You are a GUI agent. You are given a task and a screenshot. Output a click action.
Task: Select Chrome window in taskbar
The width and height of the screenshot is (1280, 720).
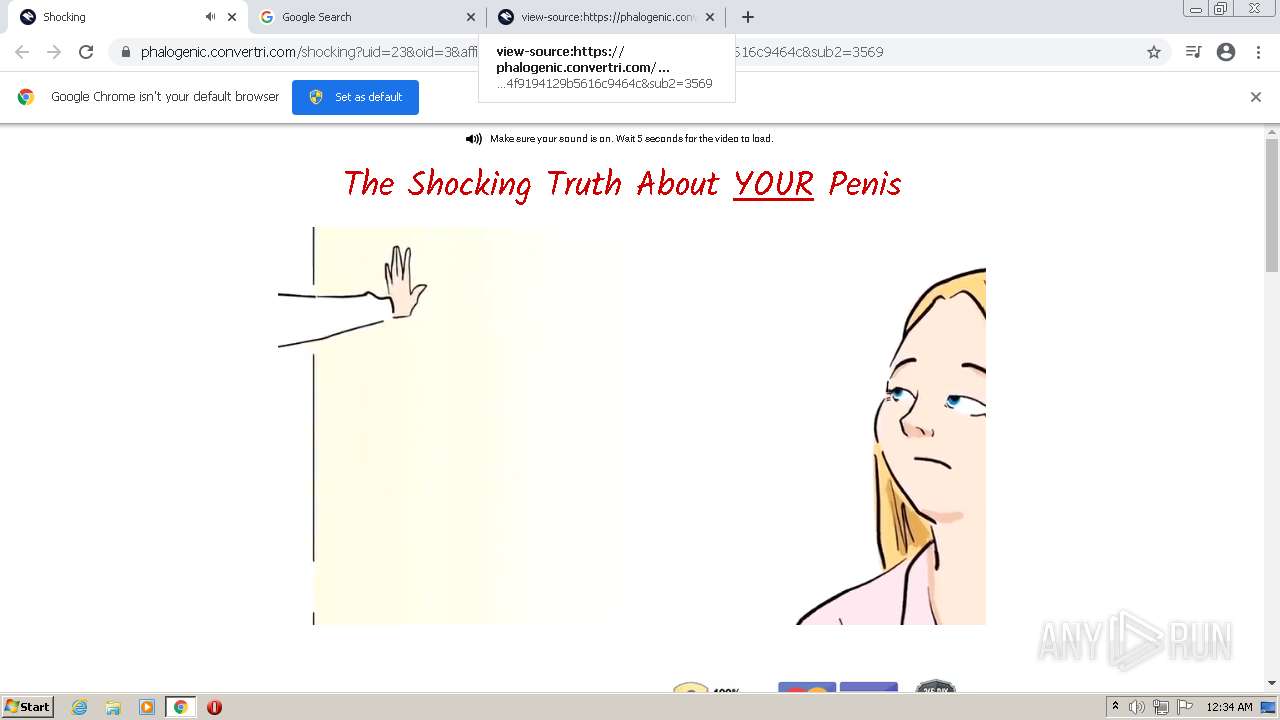tap(181, 707)
